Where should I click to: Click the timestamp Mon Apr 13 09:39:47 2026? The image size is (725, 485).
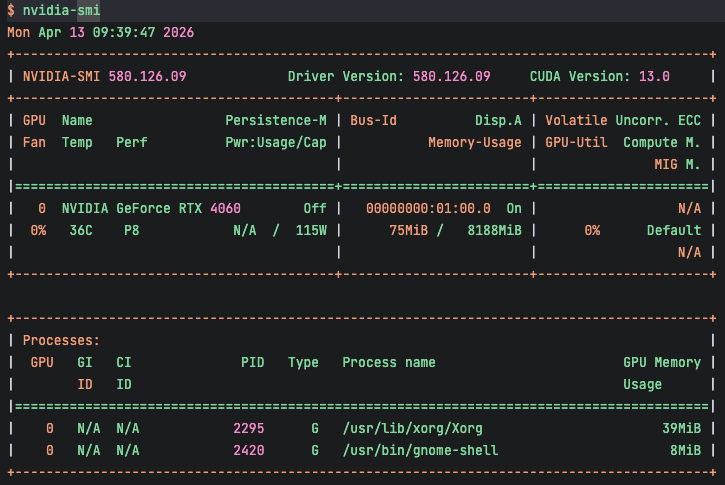pyautogui.click(x=100, y=32)
